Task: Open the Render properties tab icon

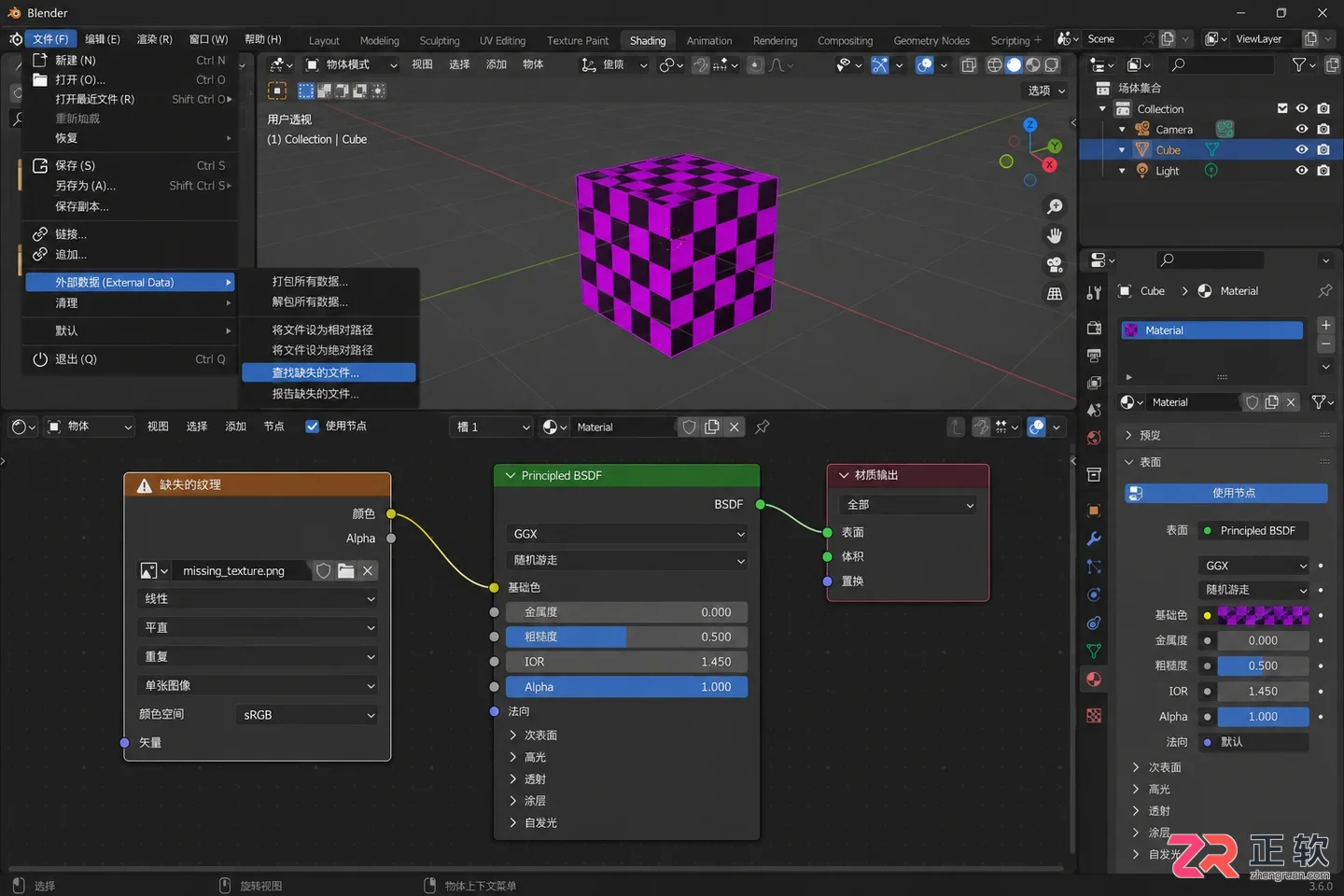Action: [1094, 328]
